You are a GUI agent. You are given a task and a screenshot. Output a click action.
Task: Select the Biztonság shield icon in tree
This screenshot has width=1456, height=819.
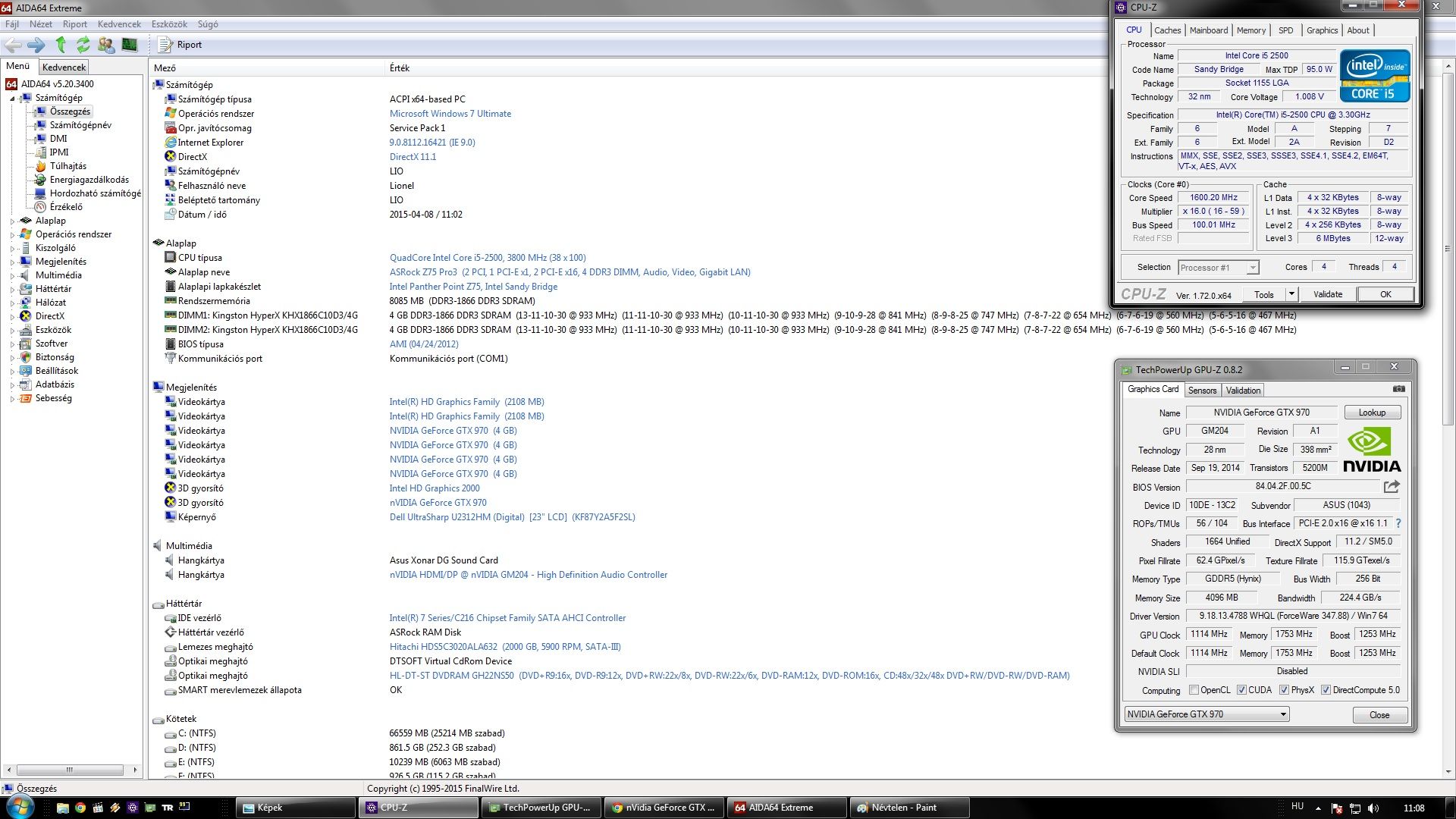point(26,357)
